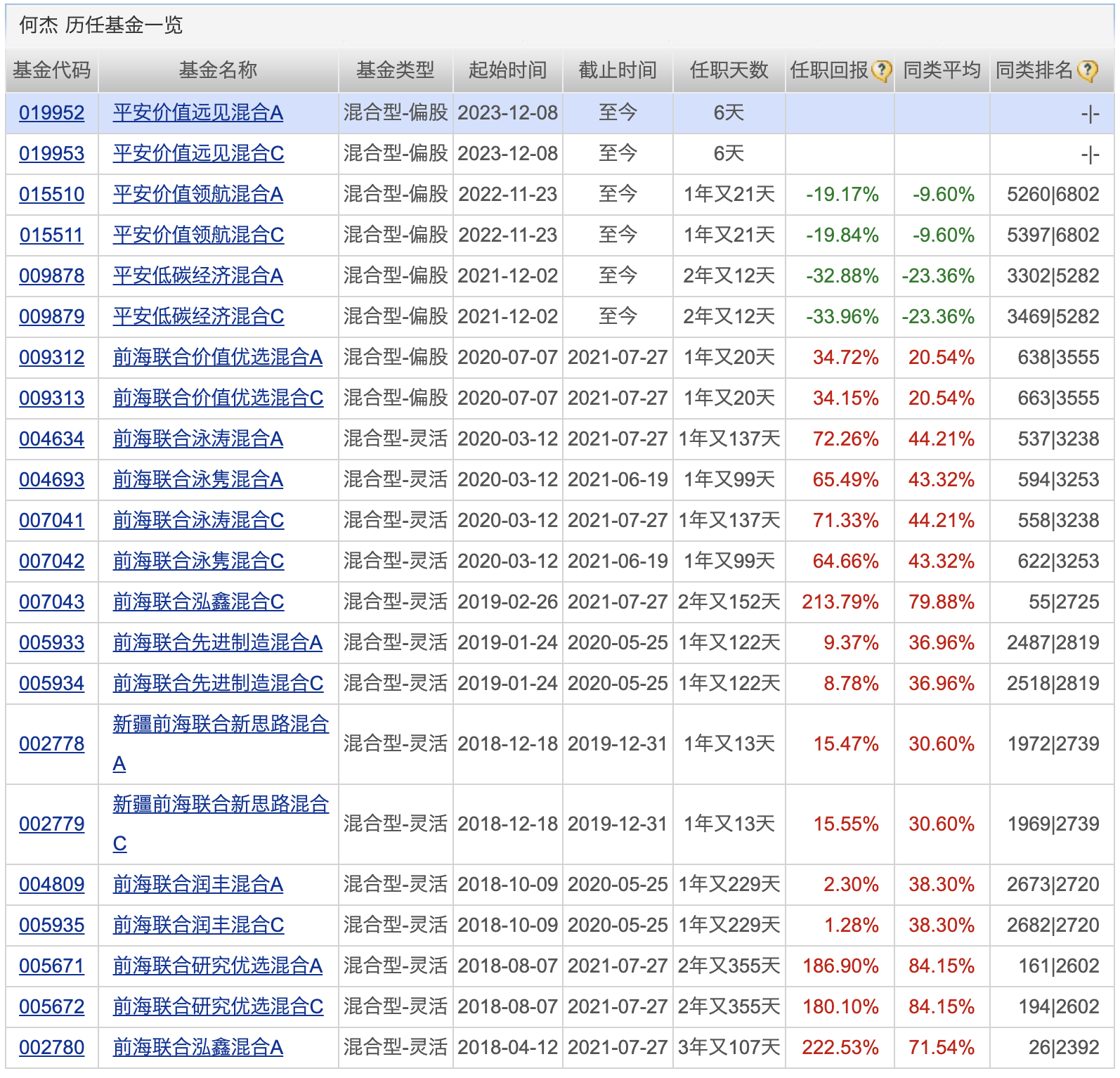This screenshot has height=1078, width=1120.
Task: Open fund code 019952 link
Action: click(52, 113)
